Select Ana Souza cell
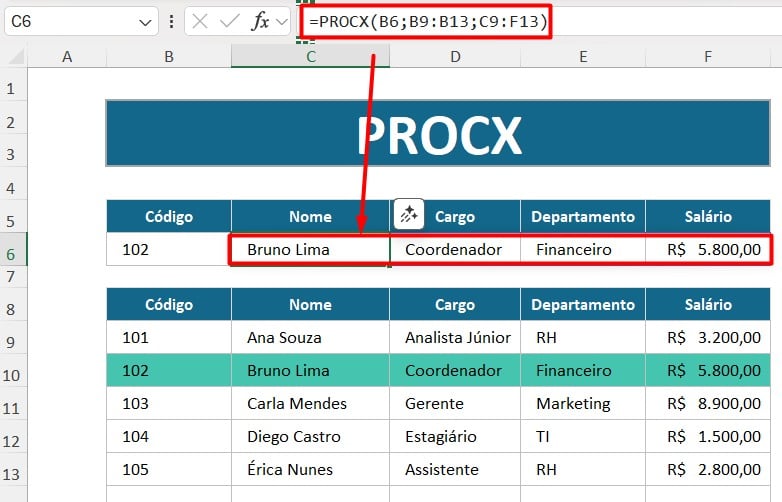Screen dimensions: 782x502 pos(310,337)
